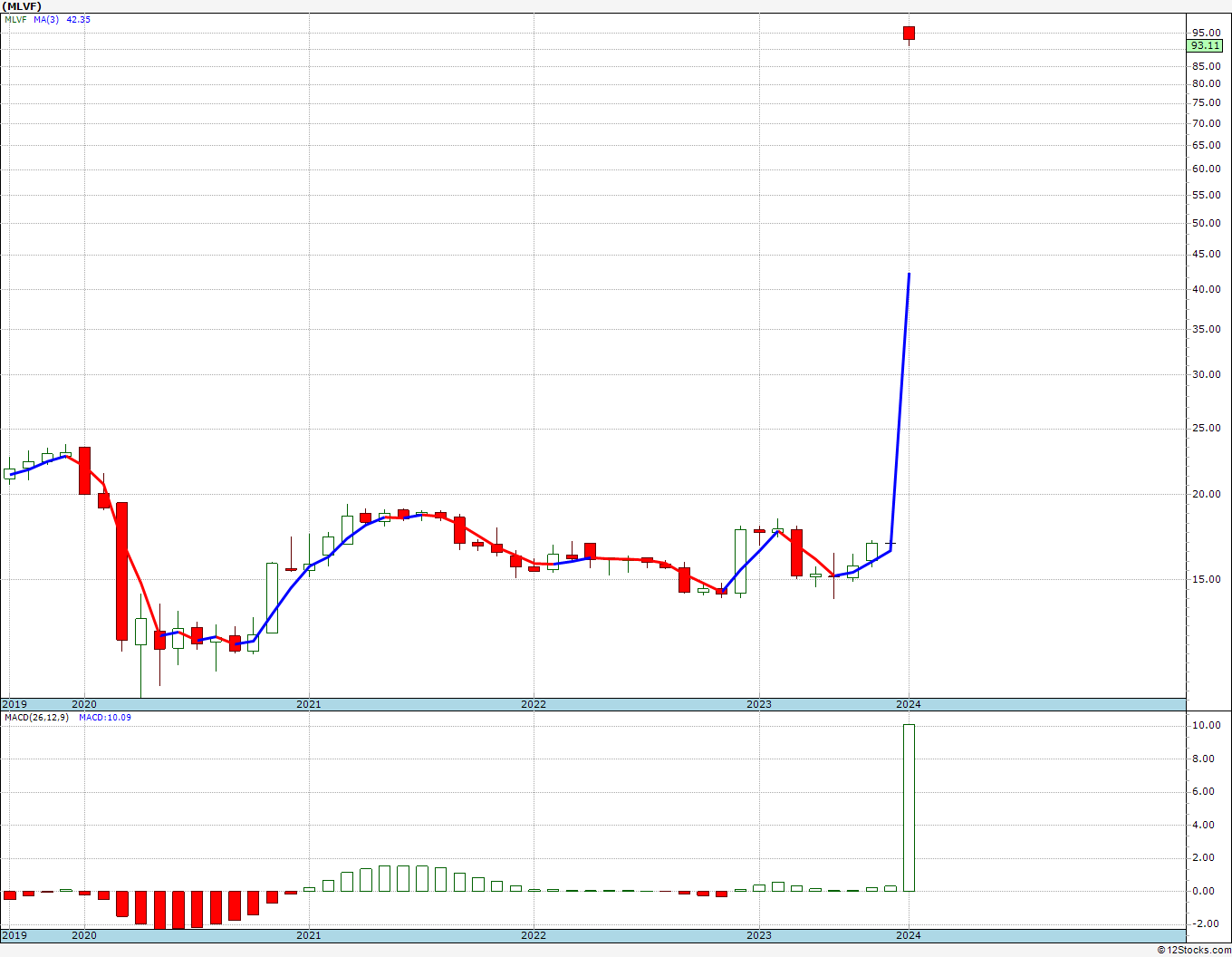Screen dimensions: 1232x957
Task: Click the 20.00 price axis label
Action: (x=1206, y=494)
